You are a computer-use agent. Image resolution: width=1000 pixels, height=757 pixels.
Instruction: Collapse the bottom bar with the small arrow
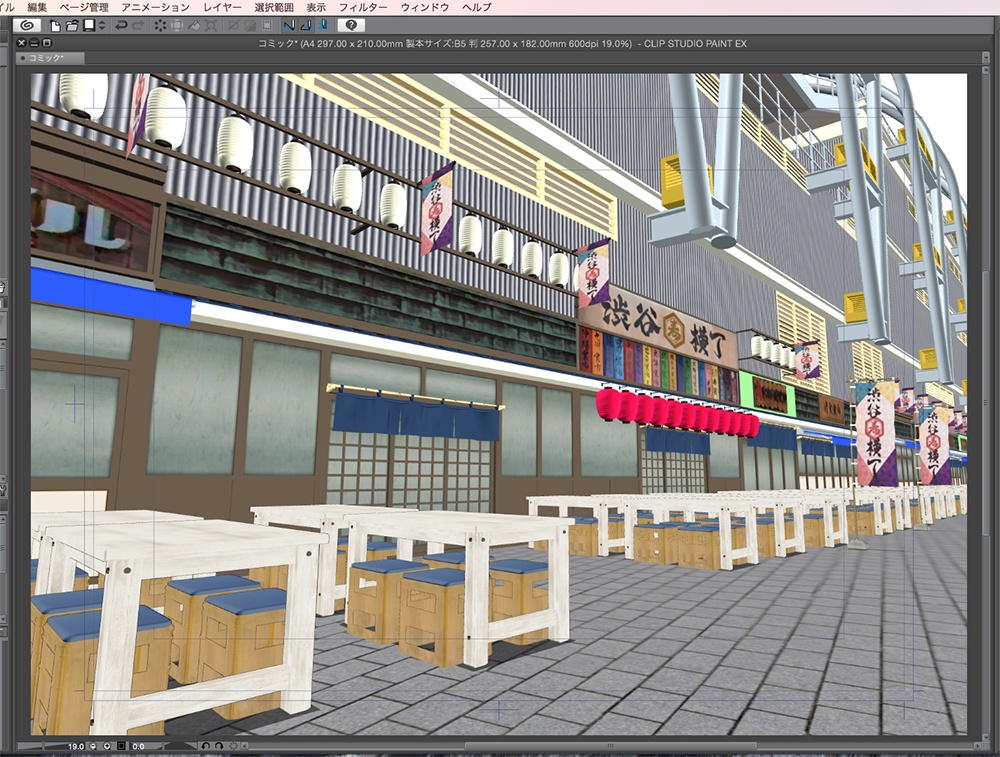click(x=245, y=747)
